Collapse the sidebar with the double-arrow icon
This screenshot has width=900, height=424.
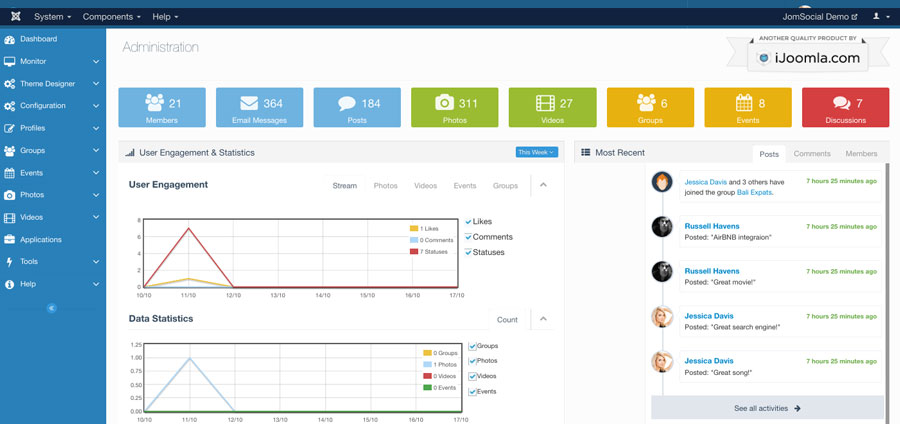tap(52, 308)
